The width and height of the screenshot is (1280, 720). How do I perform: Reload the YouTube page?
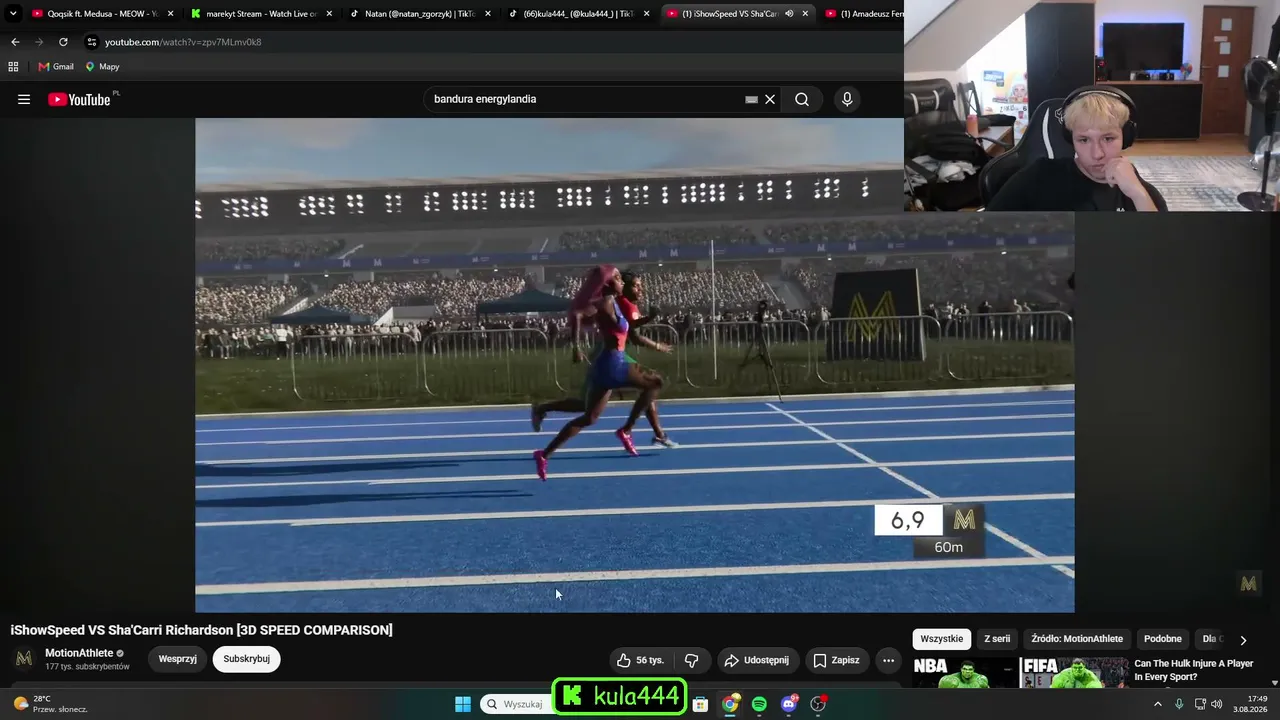[x=63, y=42]
